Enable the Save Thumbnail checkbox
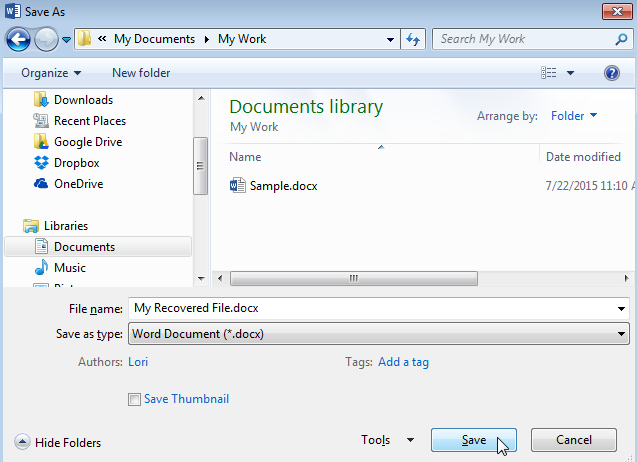 click(x=134, y=400)
